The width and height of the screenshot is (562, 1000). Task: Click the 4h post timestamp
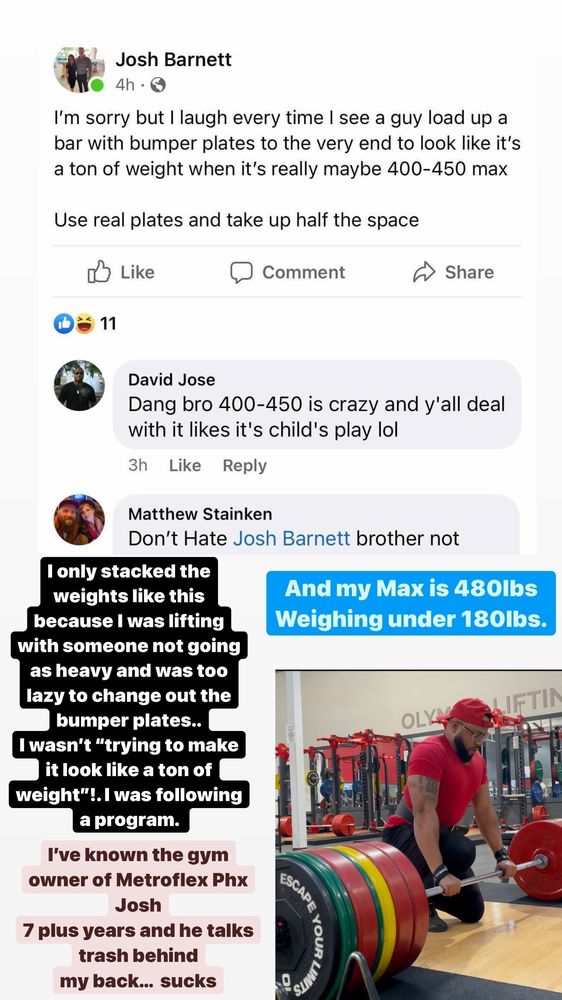click(125, 85)
